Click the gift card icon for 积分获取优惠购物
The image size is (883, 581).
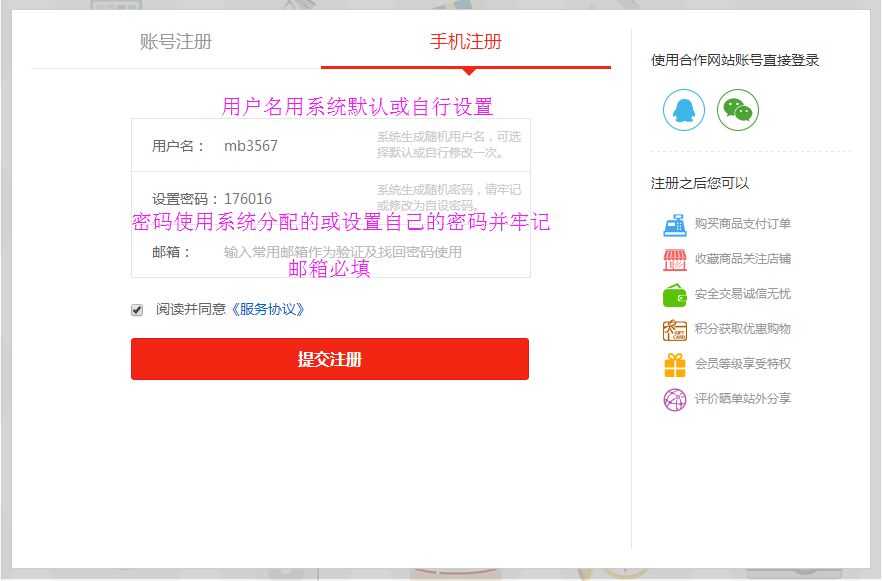pos(675,330)
